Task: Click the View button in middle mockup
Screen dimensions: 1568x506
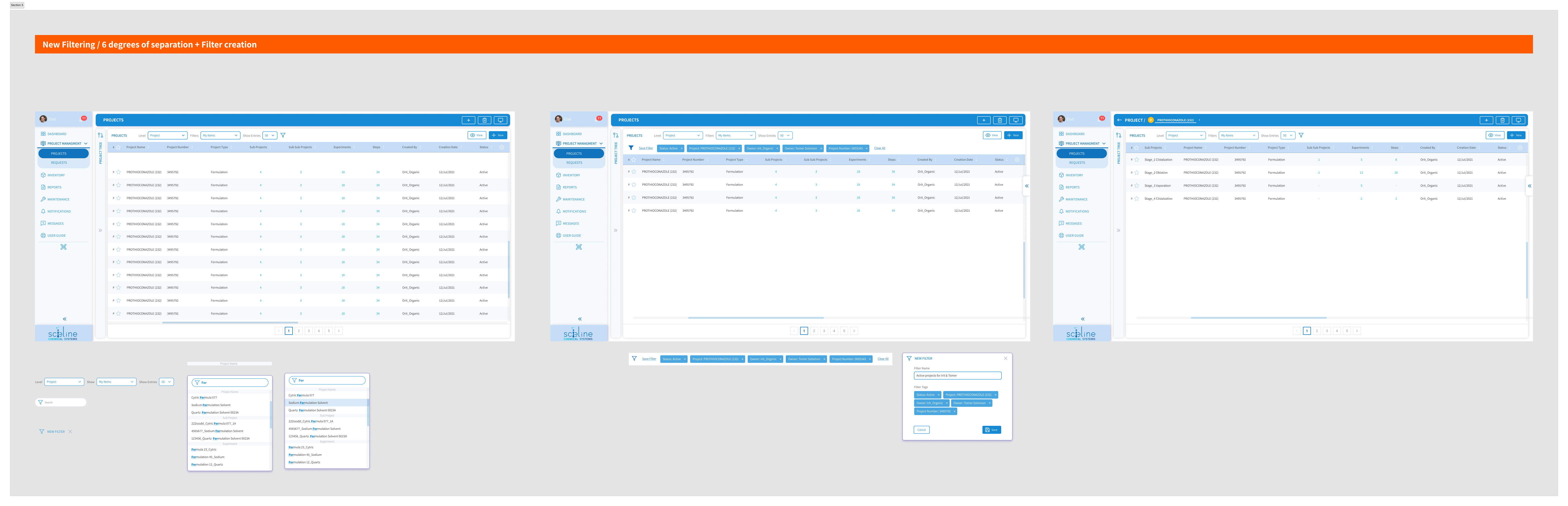Action: point(992,135)
